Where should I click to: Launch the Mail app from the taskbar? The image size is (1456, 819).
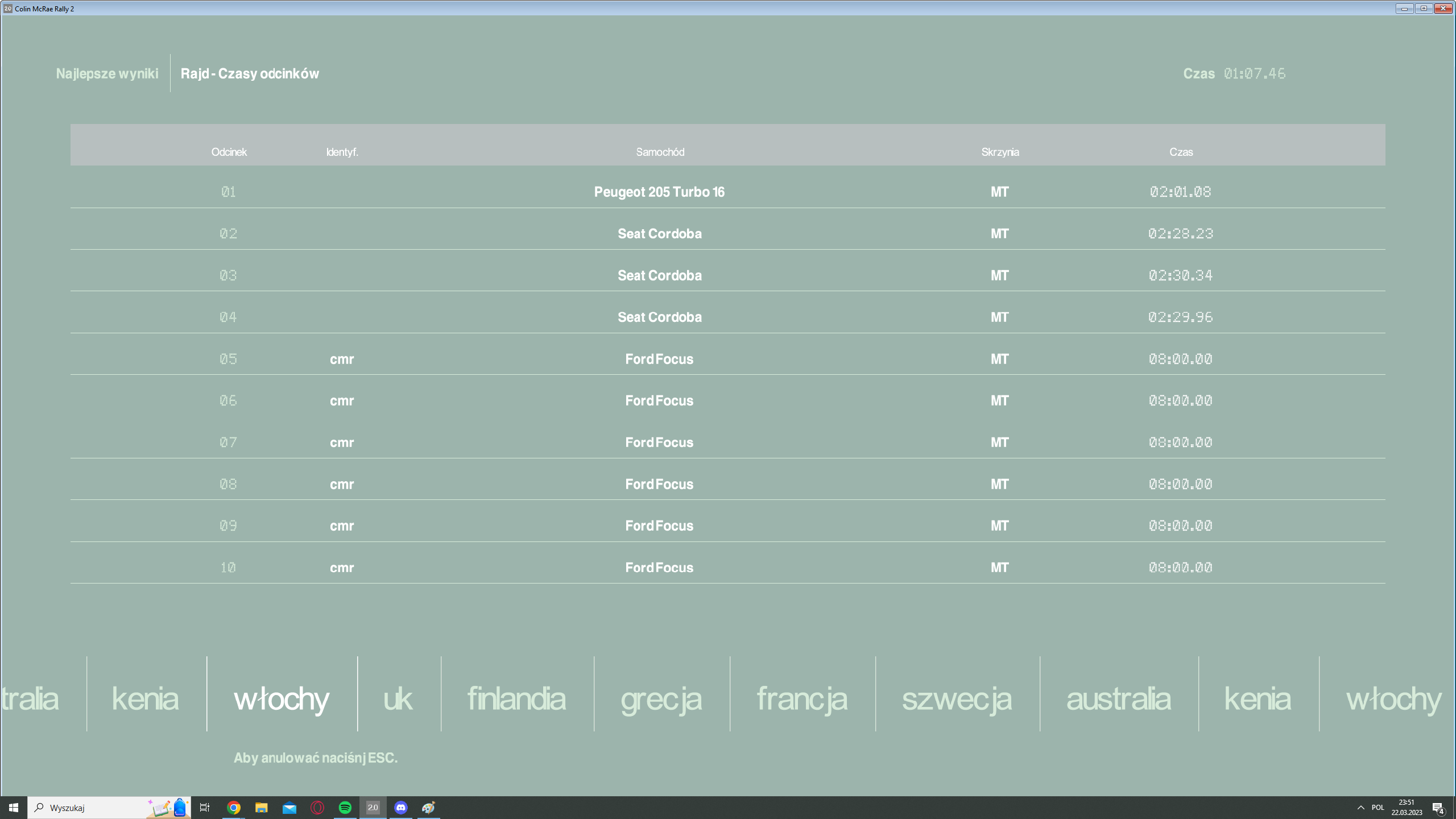click(x=289, y=808)
